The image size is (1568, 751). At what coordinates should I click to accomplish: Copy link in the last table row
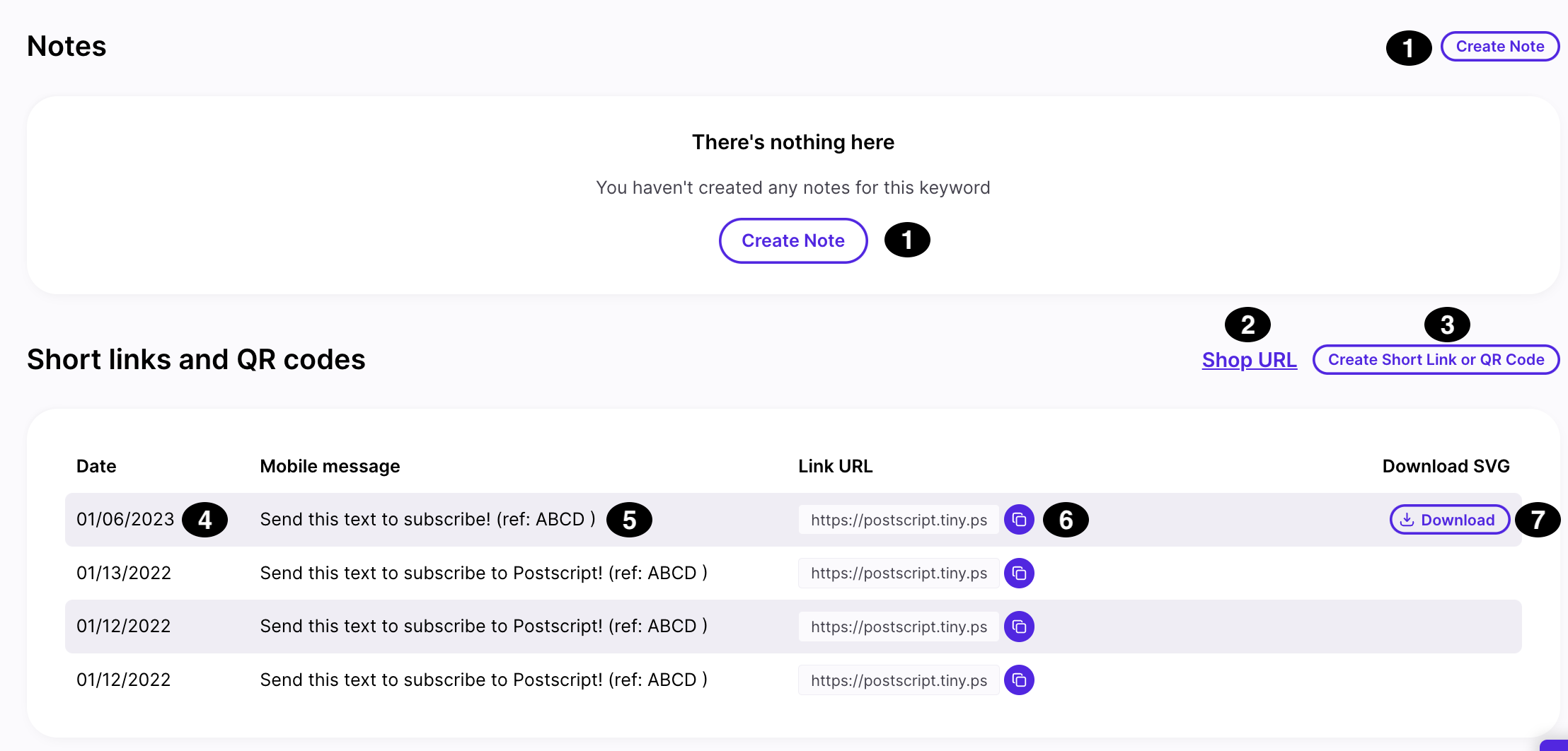(1019, 680)
